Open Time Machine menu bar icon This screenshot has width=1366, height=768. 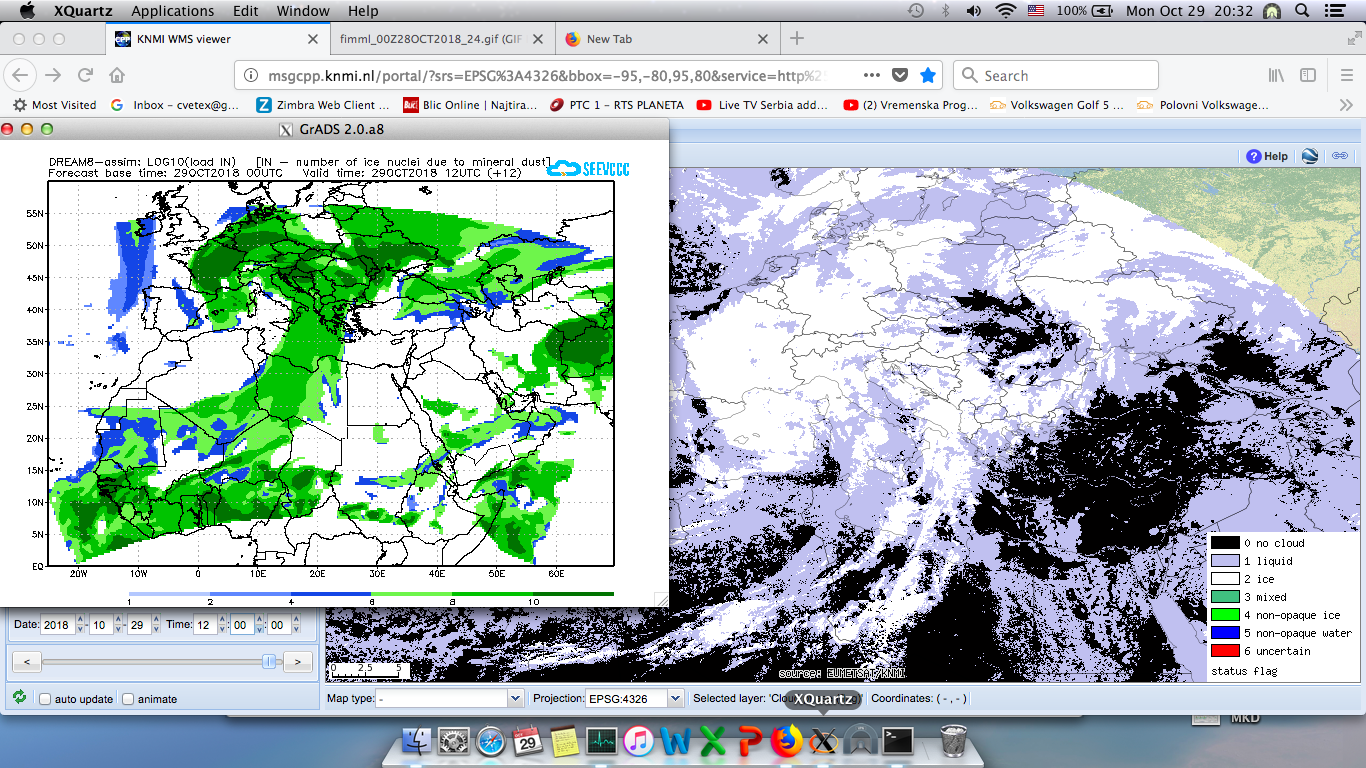click(916, 11)
